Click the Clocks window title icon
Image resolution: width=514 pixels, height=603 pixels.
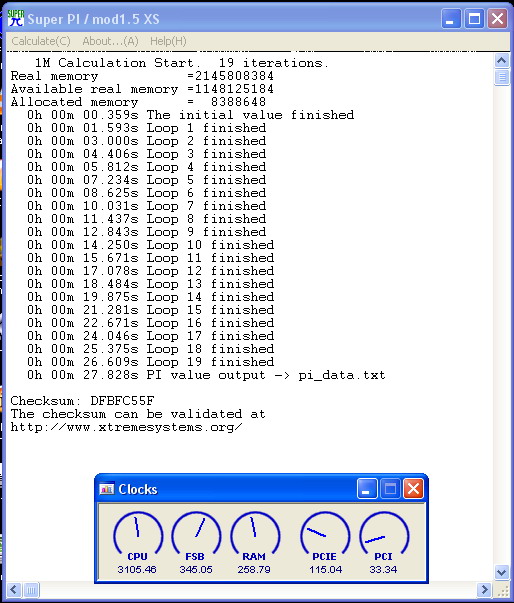[x=106, y=489]
